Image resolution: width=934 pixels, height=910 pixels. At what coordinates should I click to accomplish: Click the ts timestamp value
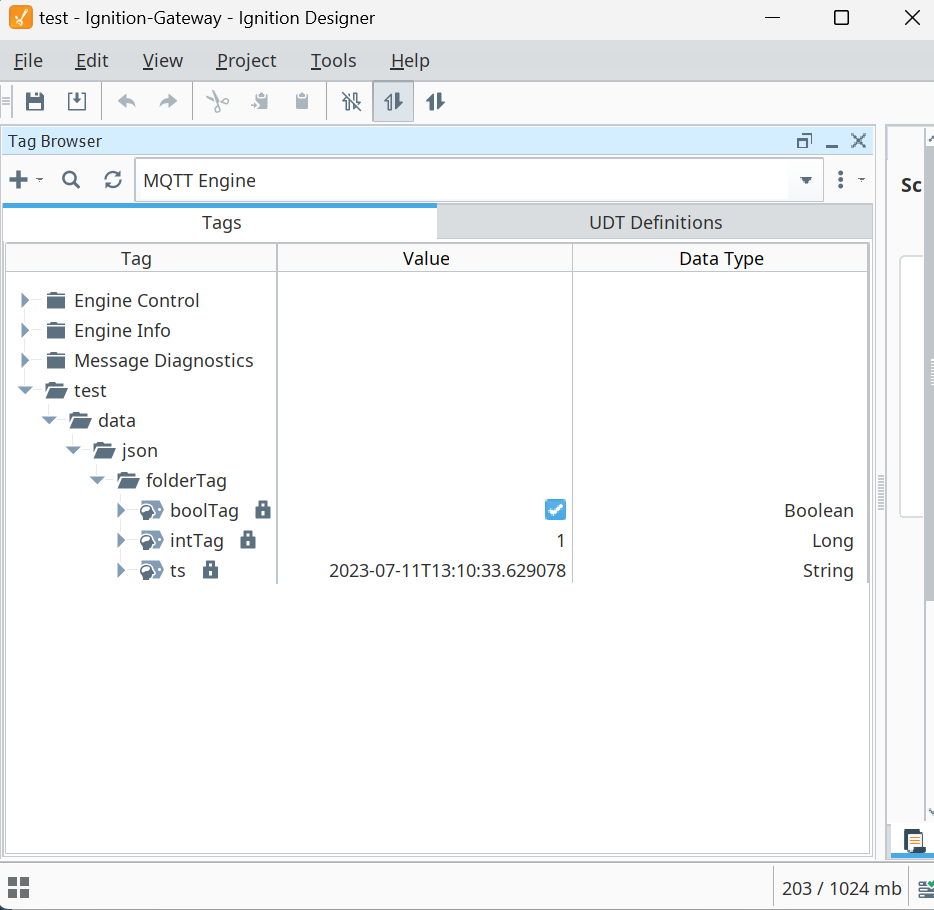(x=447, y=571)
